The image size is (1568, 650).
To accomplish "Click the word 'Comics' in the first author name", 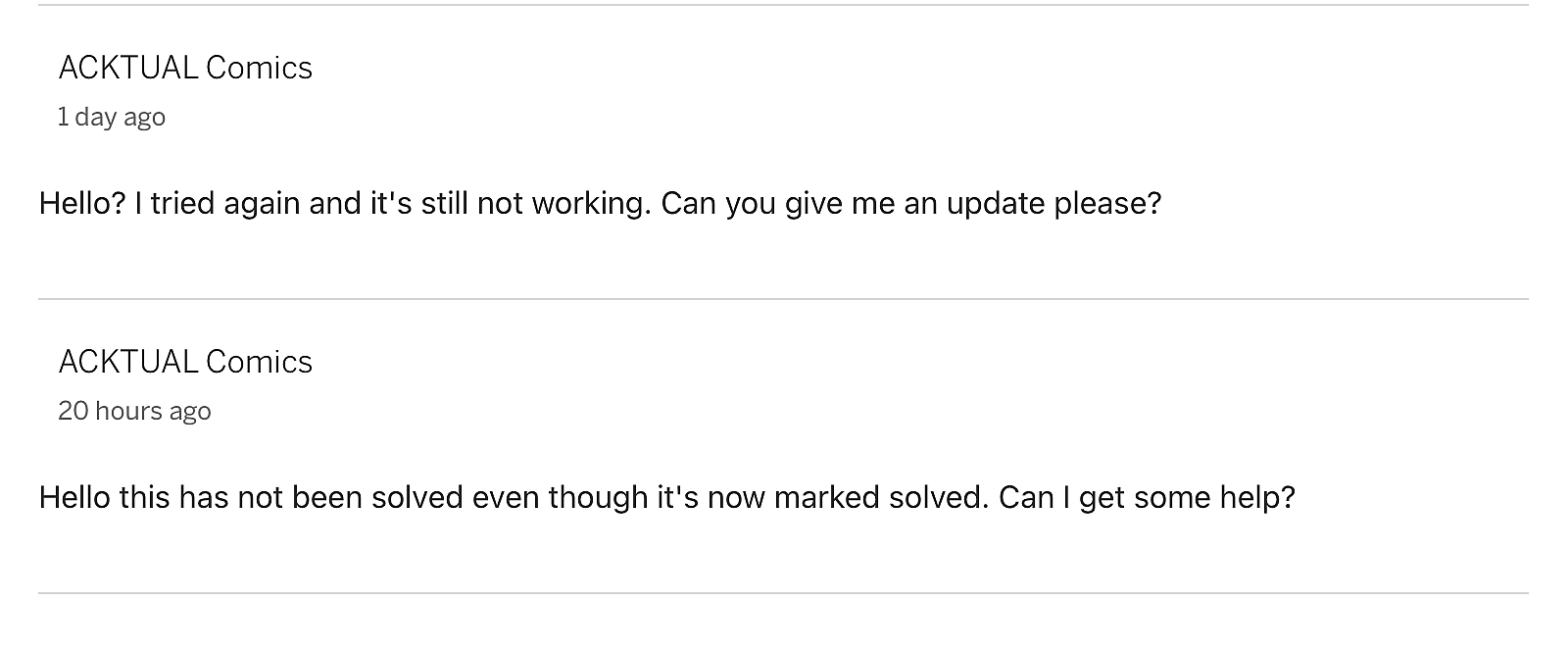I will 259,68.
